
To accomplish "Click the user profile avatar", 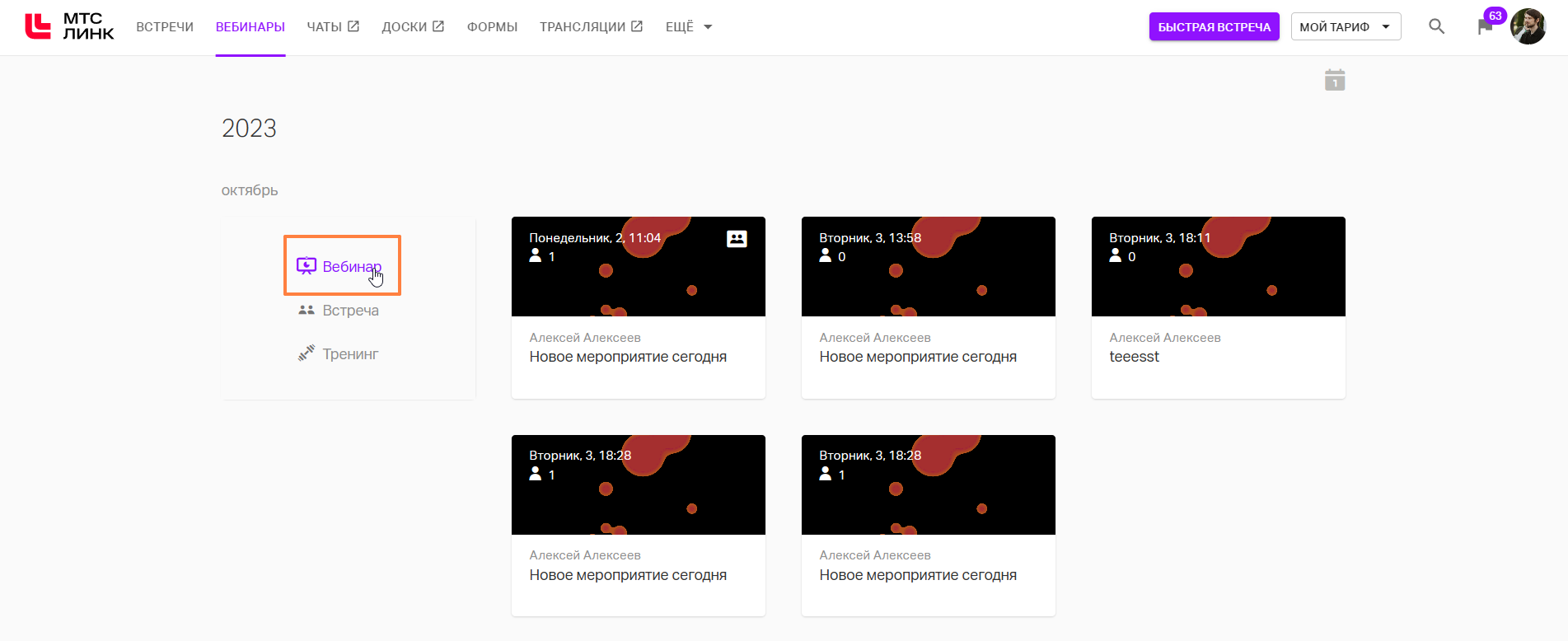I will click(1528, 26).
